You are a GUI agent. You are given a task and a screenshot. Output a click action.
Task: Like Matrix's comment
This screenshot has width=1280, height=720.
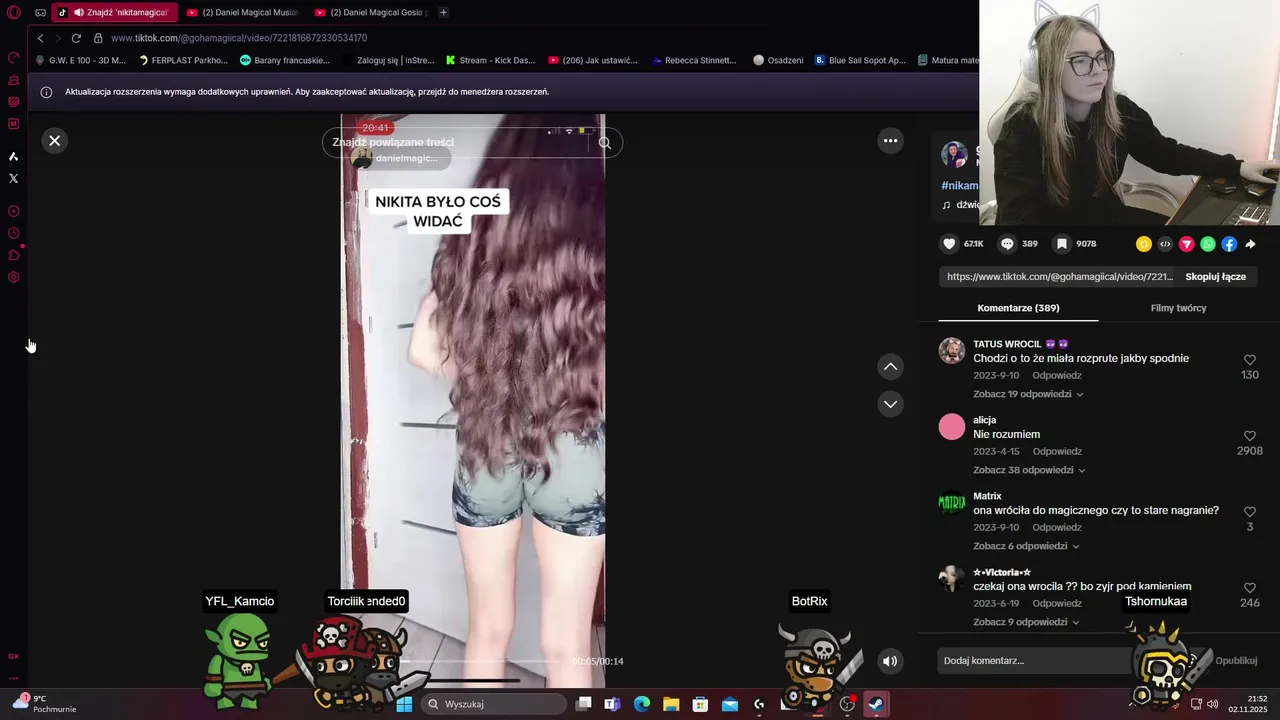(1249, 512)
